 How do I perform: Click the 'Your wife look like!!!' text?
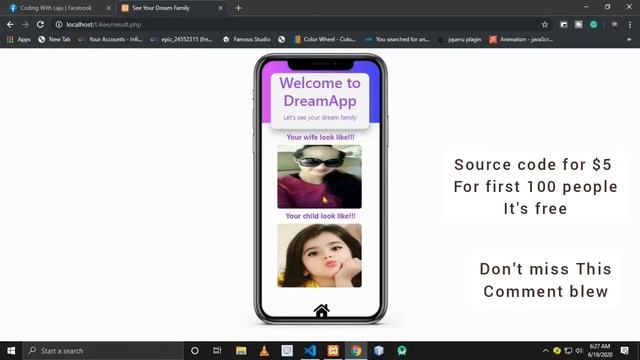click(x=320, y=137)
